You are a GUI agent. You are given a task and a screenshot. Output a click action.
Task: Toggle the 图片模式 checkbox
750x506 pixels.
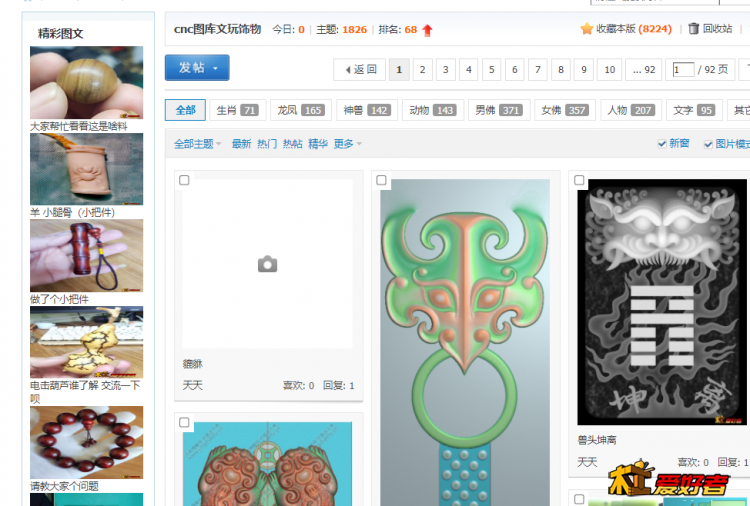708,144
